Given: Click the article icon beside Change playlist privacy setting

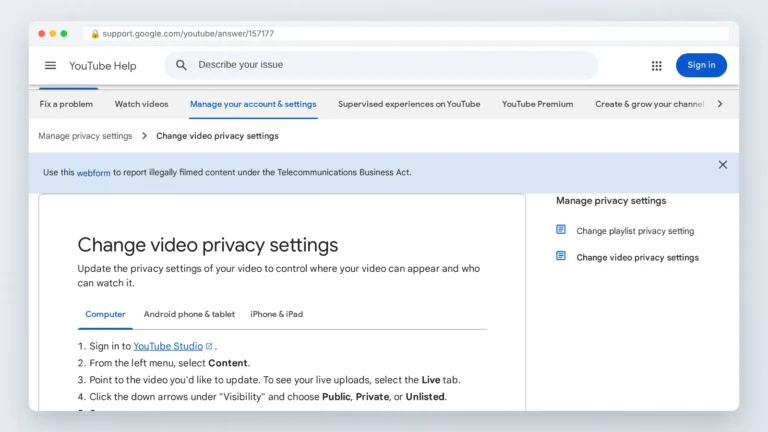Looking at the screenshot, I should coord(561,229).
